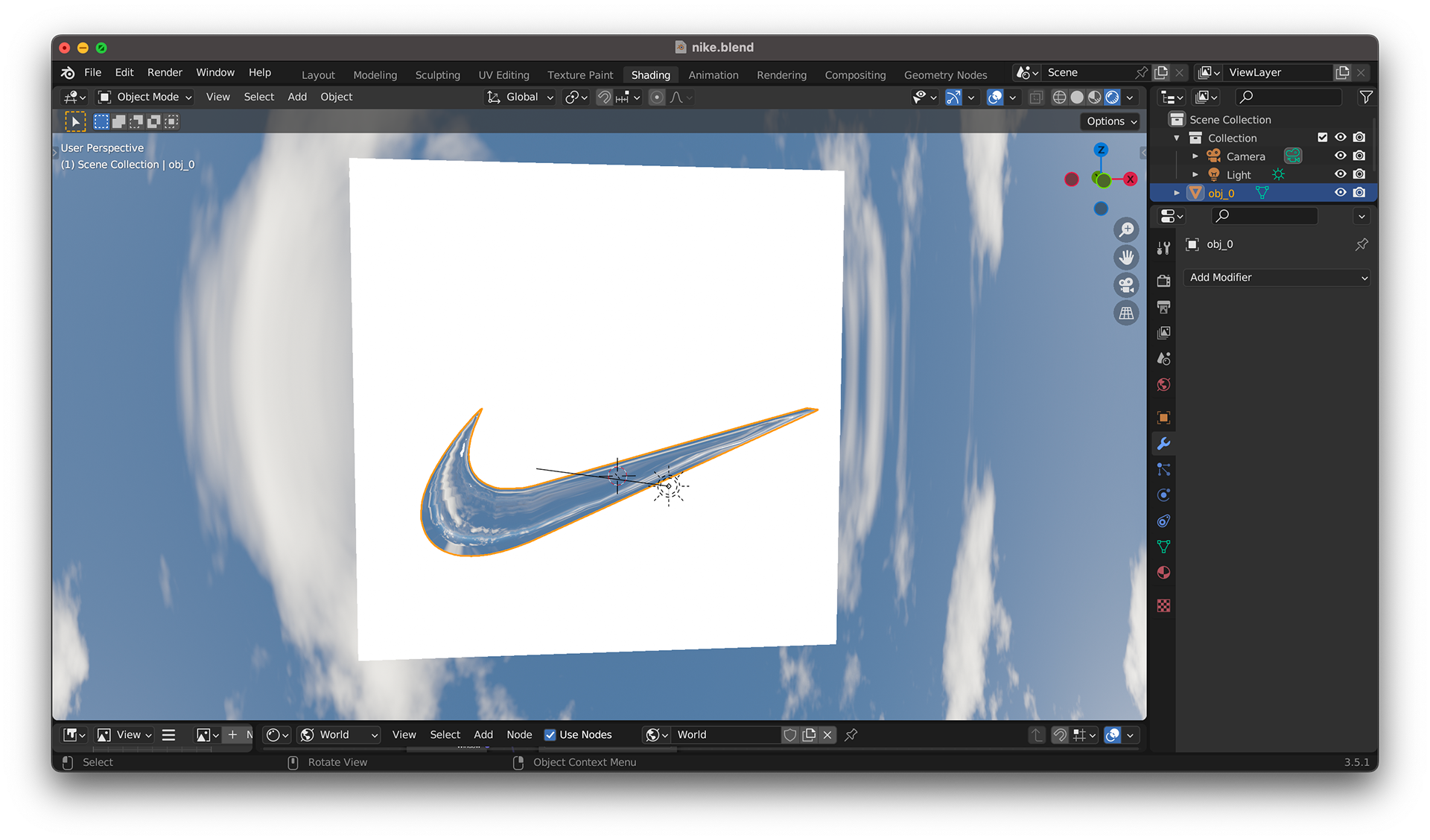Select material preview viewport shading
This screenshot has width=1430, height=840.
(1094, 97)
